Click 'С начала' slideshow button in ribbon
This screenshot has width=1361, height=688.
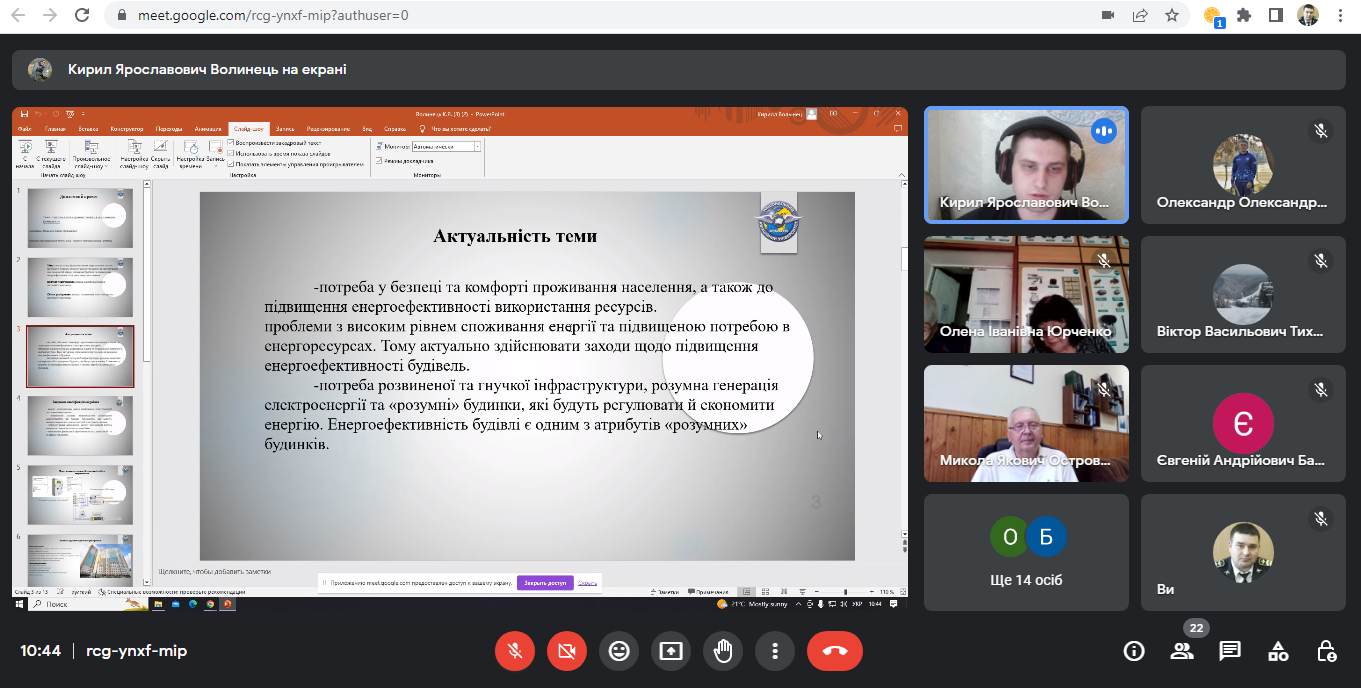[x=25, y=155]
